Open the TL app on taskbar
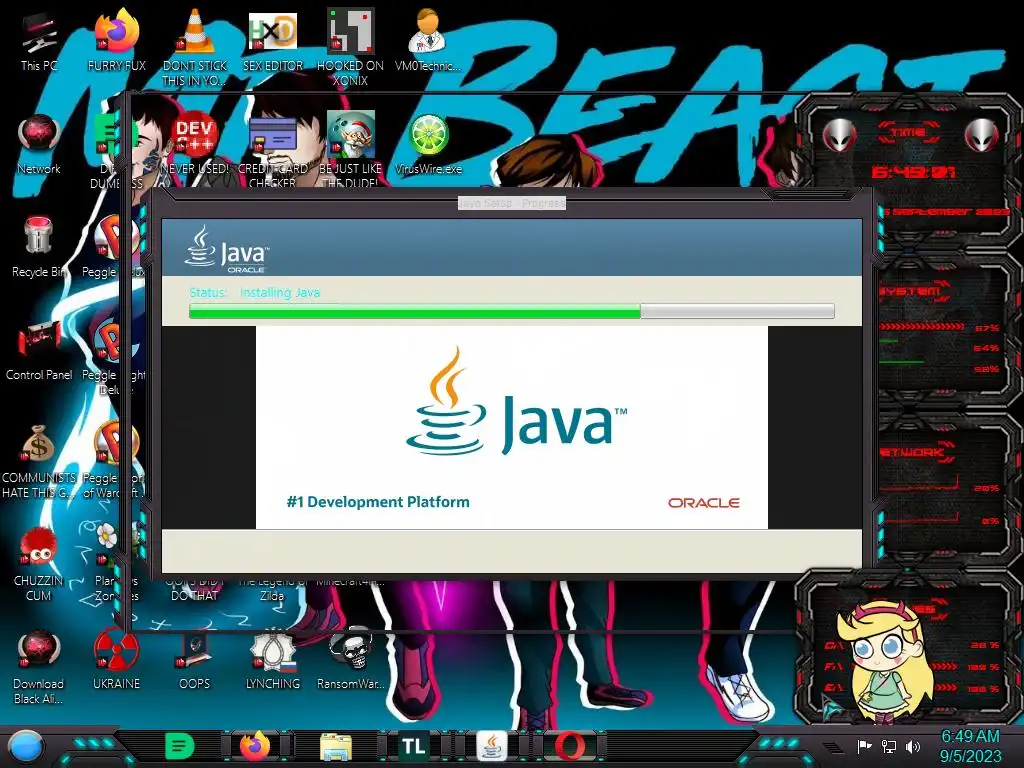The width and height of the screenshot is (1024, 768). click(x=413, y=746)
